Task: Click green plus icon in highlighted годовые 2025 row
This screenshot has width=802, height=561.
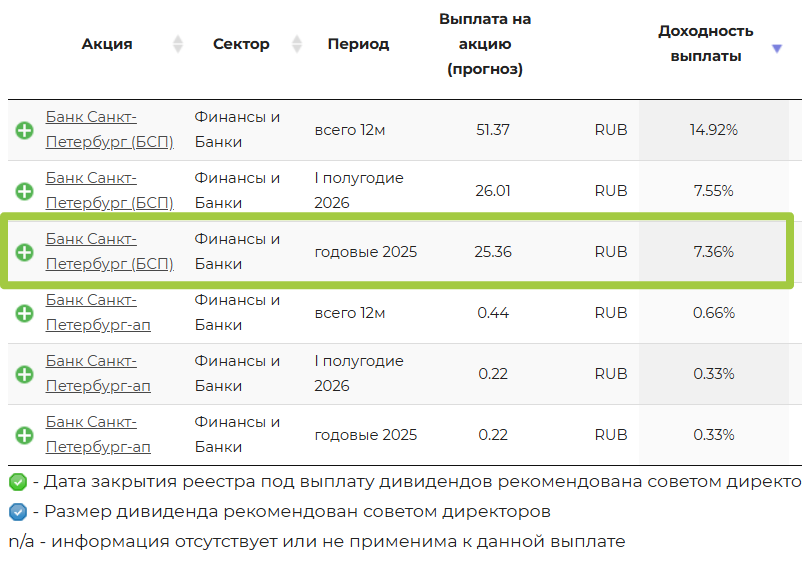Action: [24, 252]
